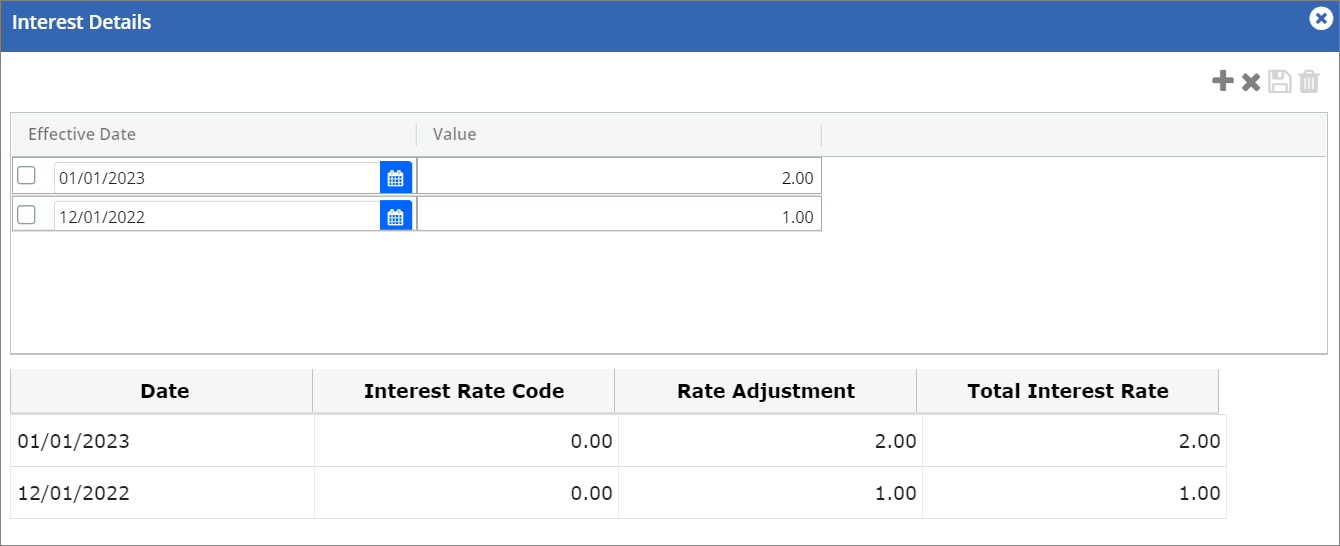Click the Value column header
This screenshot has width=1340, height=546.
point(455,134)
